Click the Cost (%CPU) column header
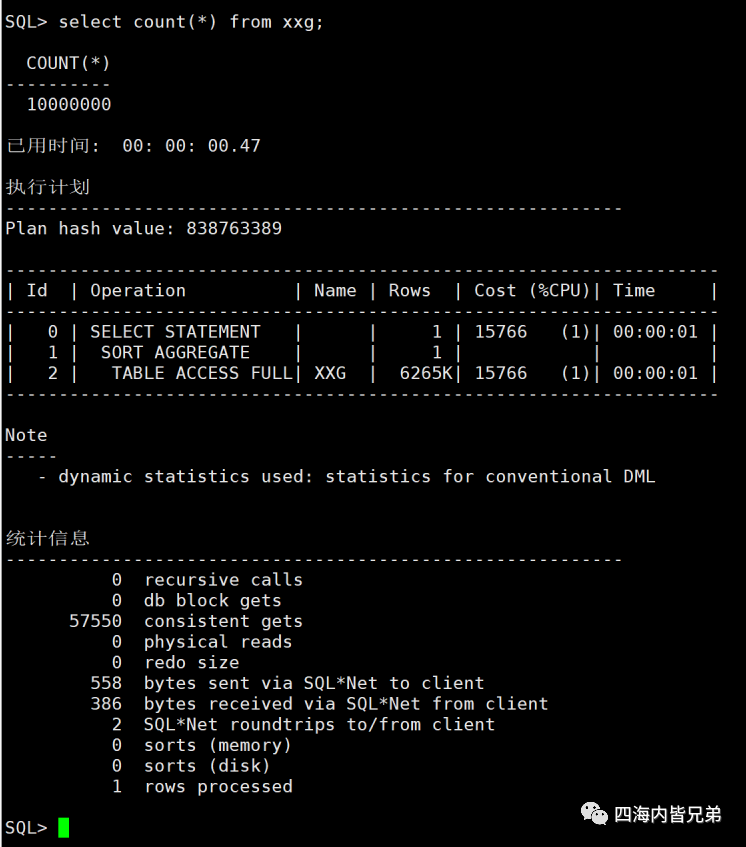 click(532, 291)
